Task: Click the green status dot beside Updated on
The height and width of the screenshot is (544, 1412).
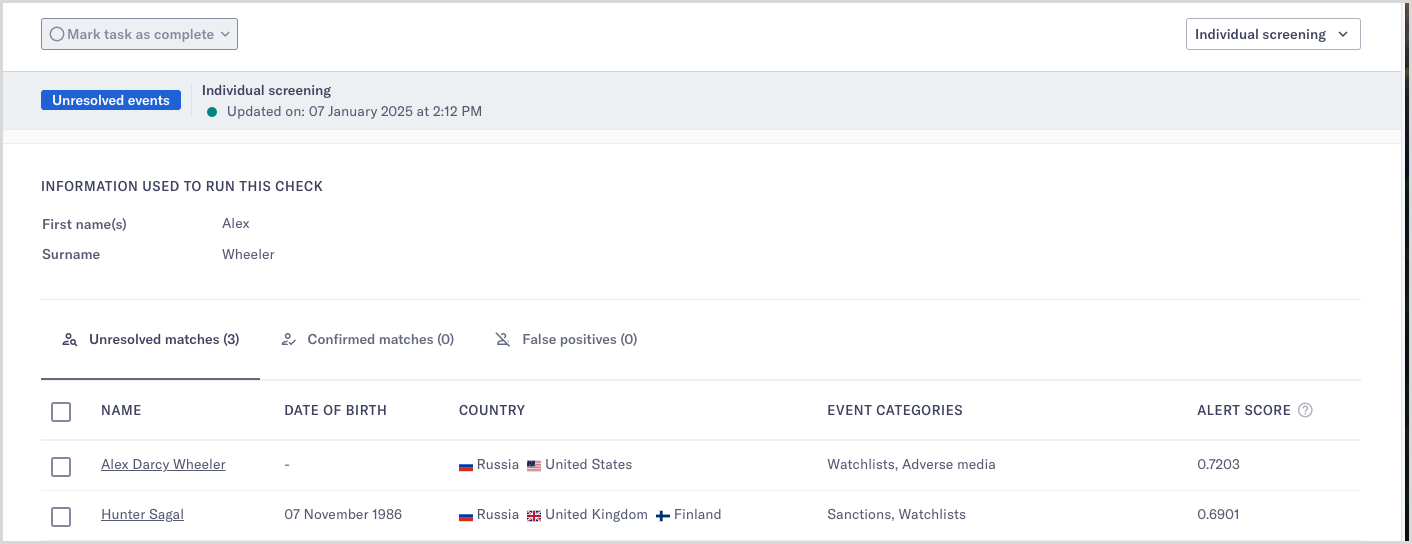Action: (x=212, y=112)
